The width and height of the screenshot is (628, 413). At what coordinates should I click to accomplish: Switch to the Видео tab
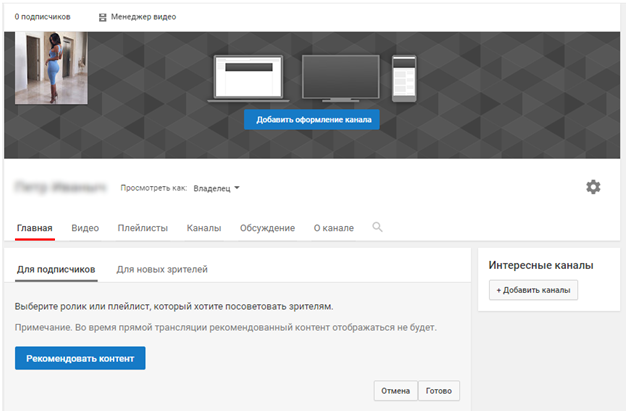click(85, 228)
